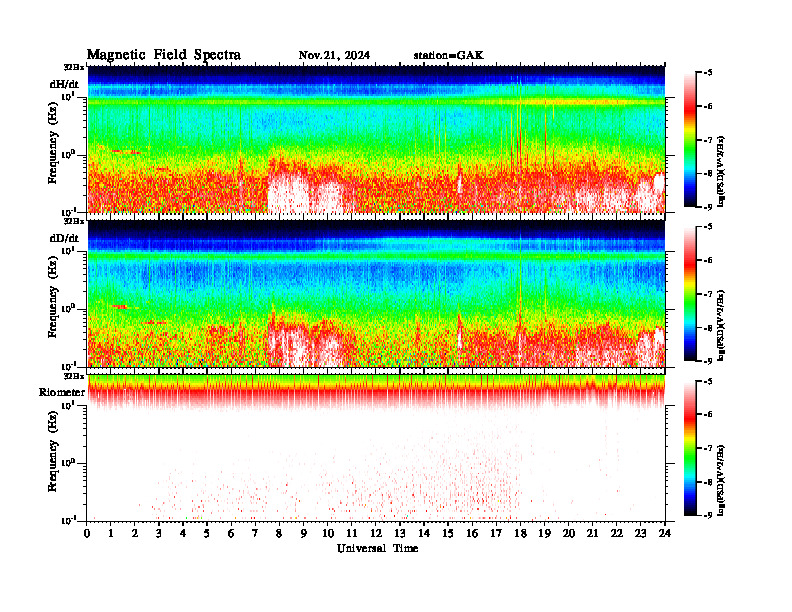
Task: Click the "-6" tick on Riometer color bar
Action: tap(708, 414)
